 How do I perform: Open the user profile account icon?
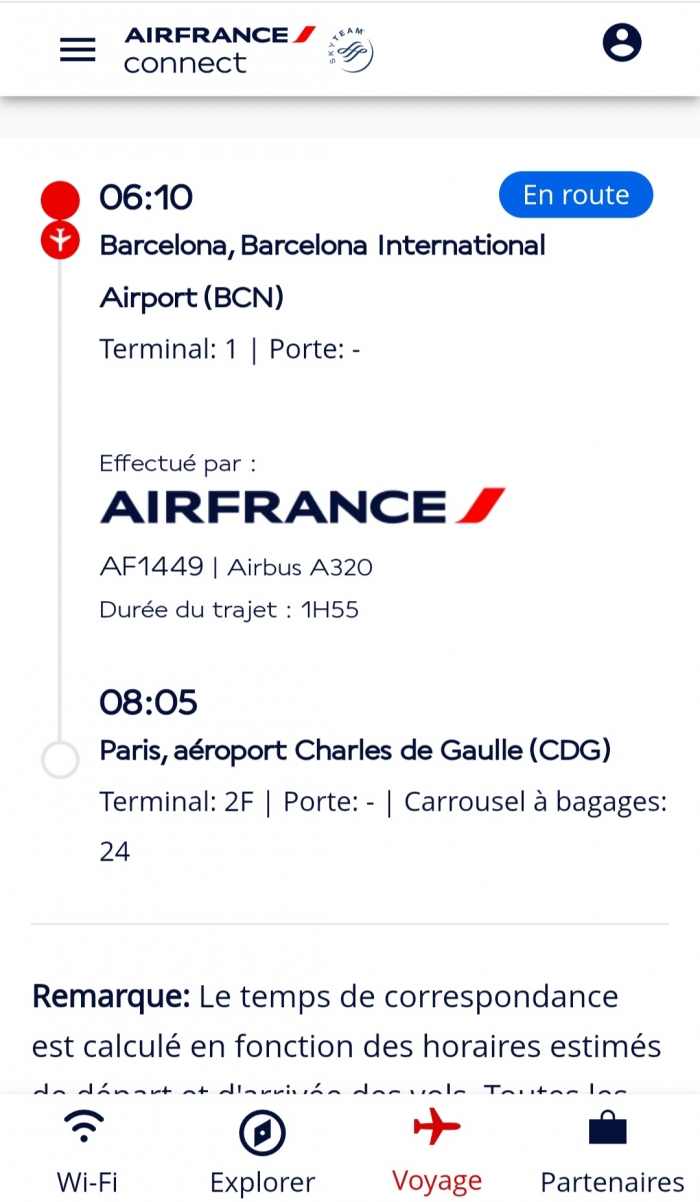coord(622,42)
